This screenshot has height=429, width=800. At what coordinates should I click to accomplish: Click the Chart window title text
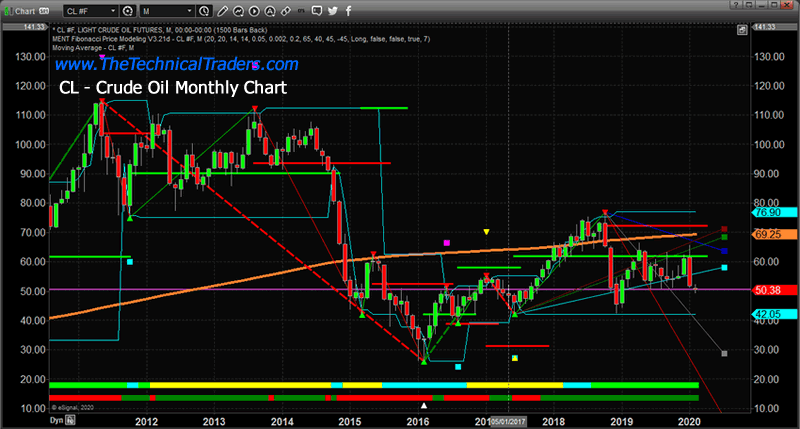click(x=25, y=11)
